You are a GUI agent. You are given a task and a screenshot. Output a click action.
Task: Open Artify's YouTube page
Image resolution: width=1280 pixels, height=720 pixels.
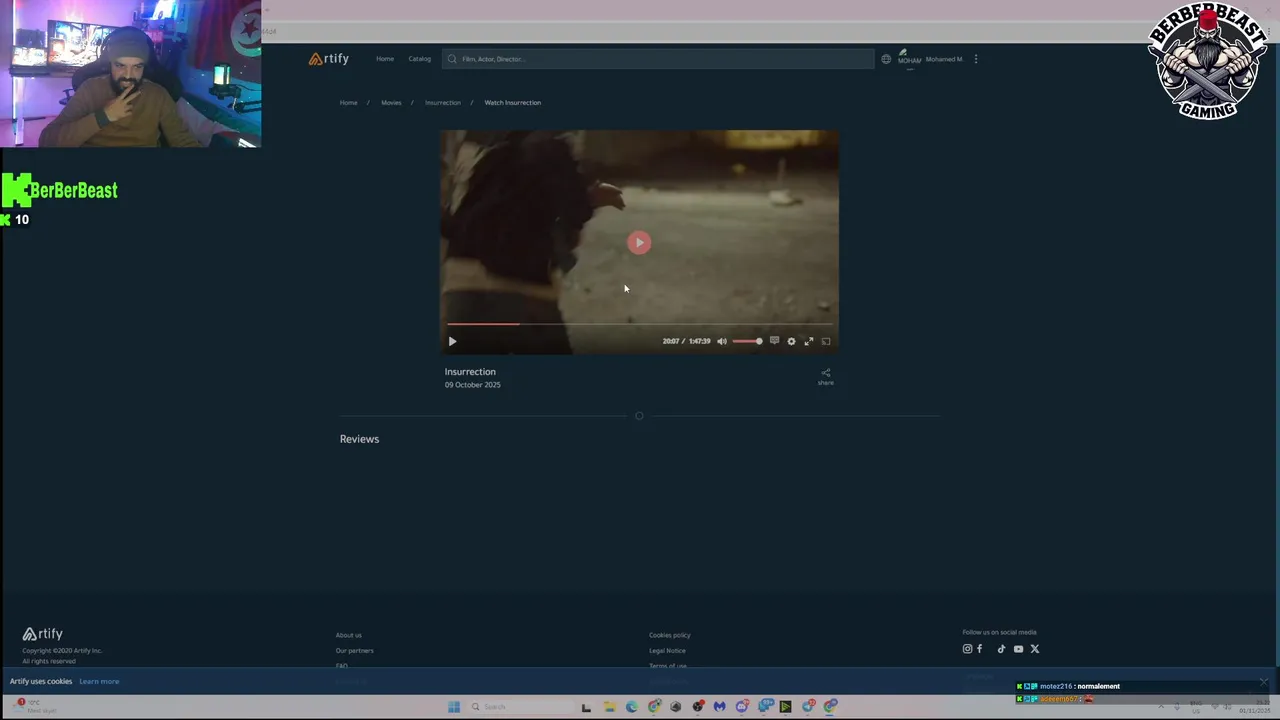click(1018, 649)
